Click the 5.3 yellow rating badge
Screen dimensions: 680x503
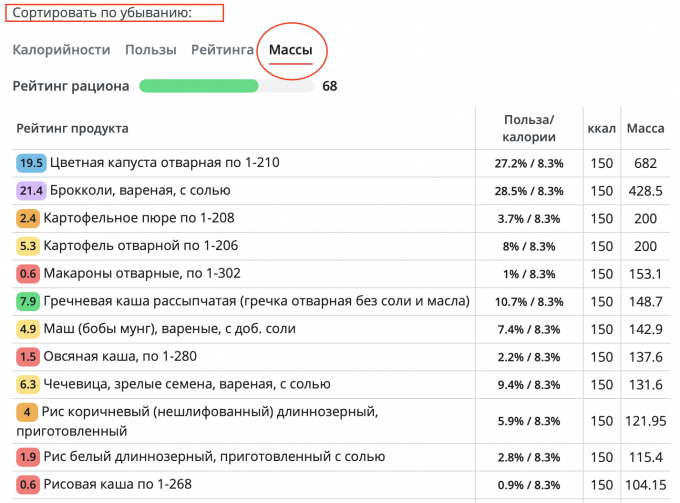[28, 246]
